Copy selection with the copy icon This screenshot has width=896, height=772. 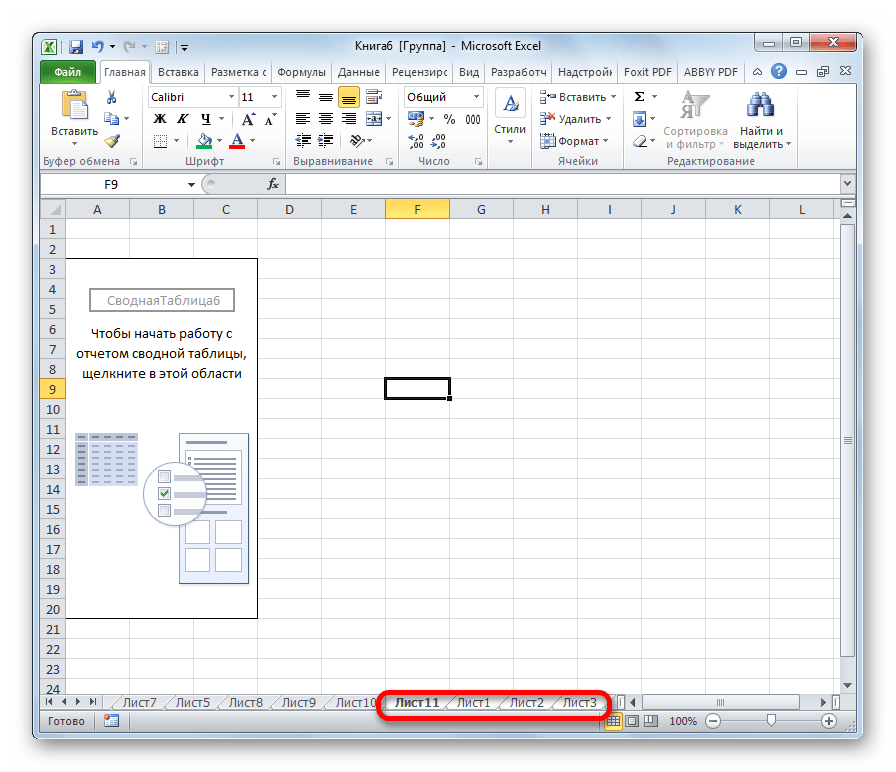click(x=111, y=119)
